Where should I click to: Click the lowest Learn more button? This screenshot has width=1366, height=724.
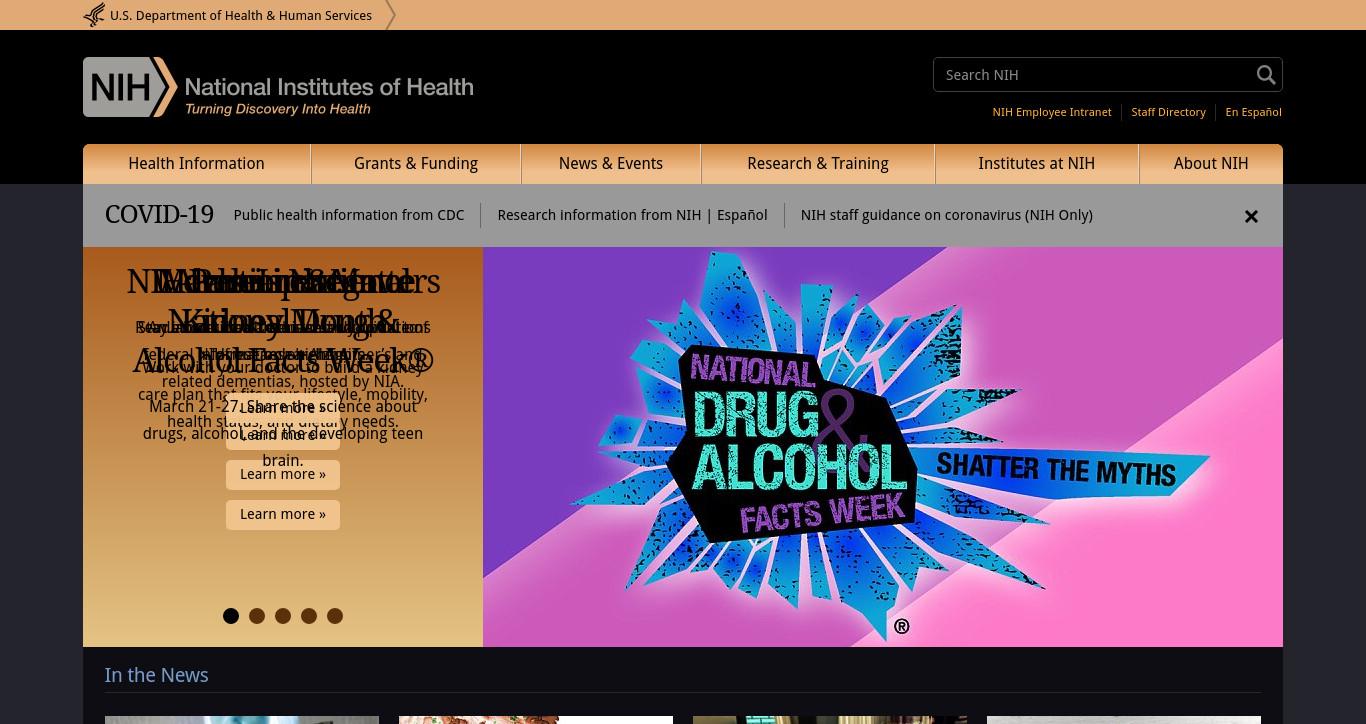[283, 514]
